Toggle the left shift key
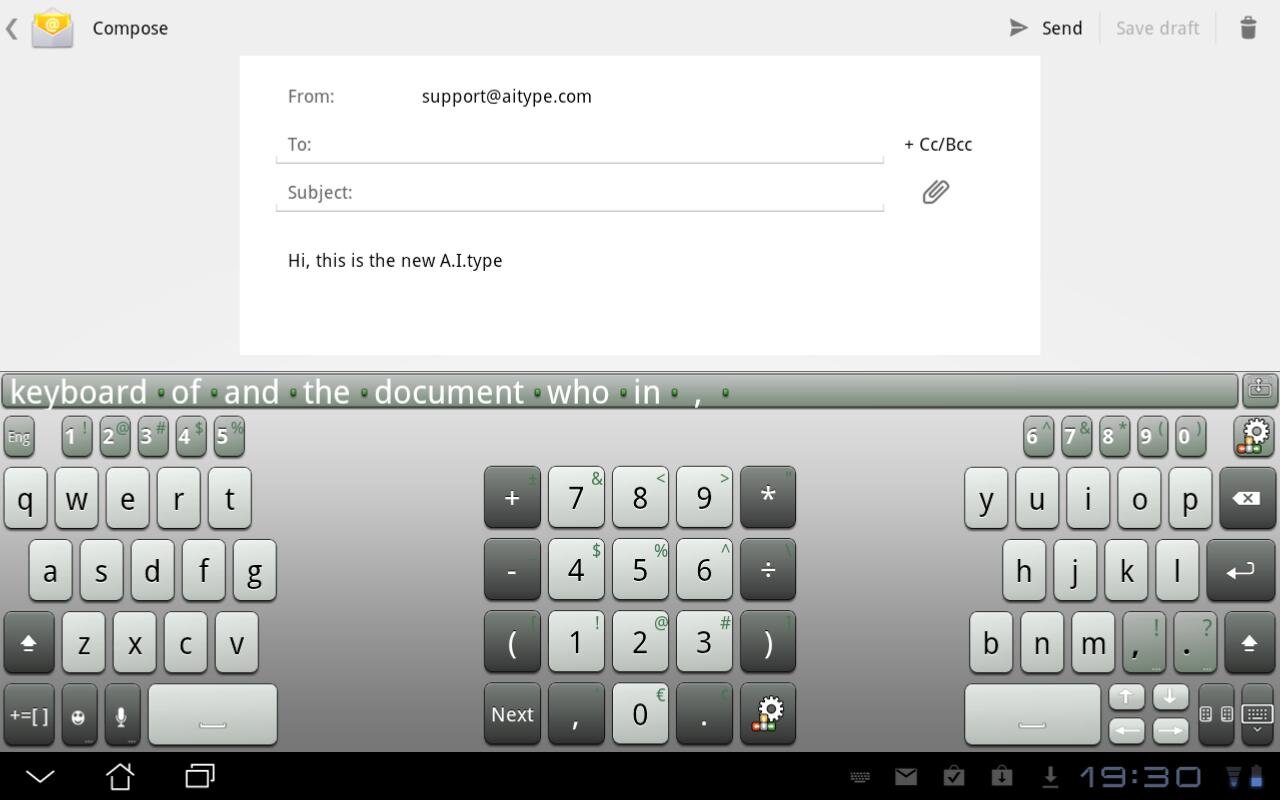Image resolution: width=1280 pixels, height=800 pixels. [x=29, y=642]
